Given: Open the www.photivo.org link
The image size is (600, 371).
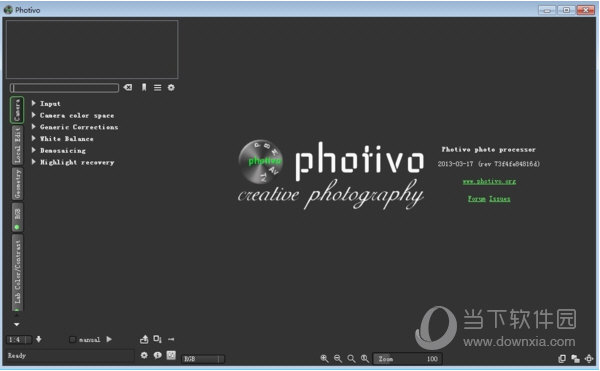Looking at the screenshot, I should 489,181.
